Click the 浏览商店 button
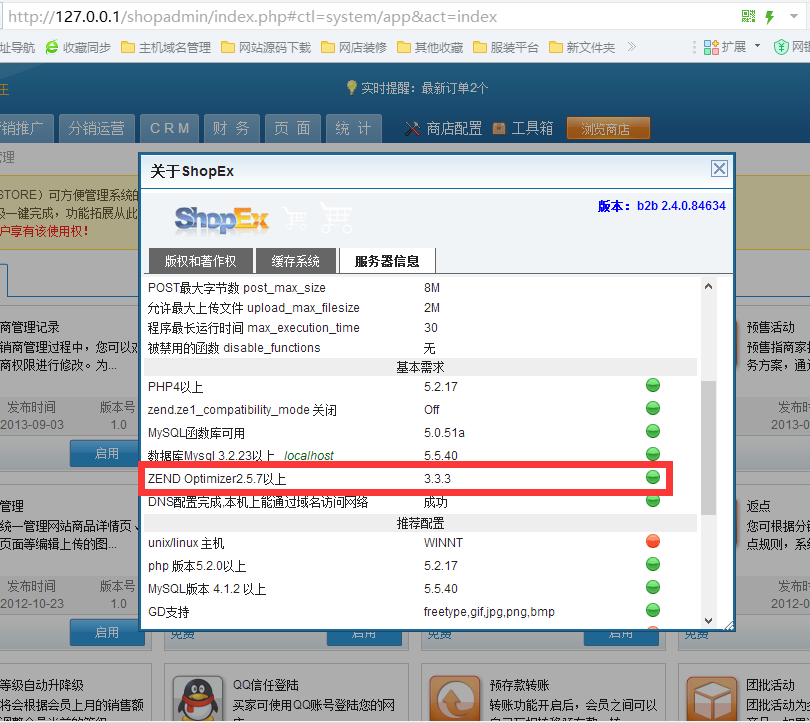This screenshot has width=810, height=723. (608, 128)
